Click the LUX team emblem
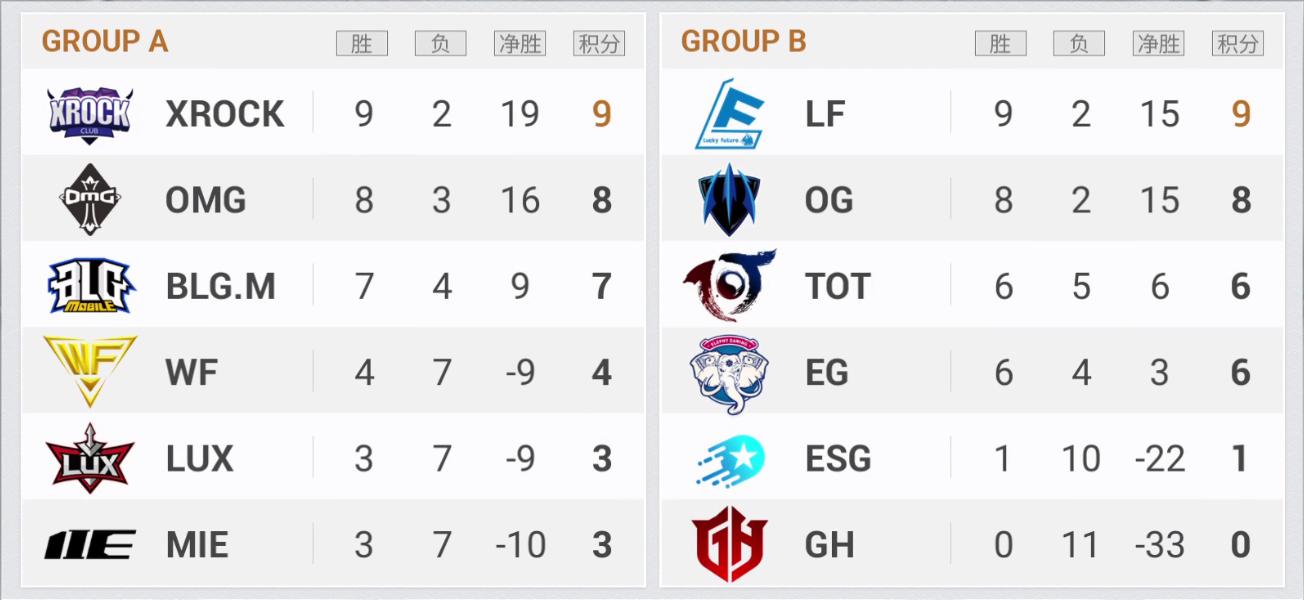Viewport: 1304px width, 600px height. (x=90, y=458)
